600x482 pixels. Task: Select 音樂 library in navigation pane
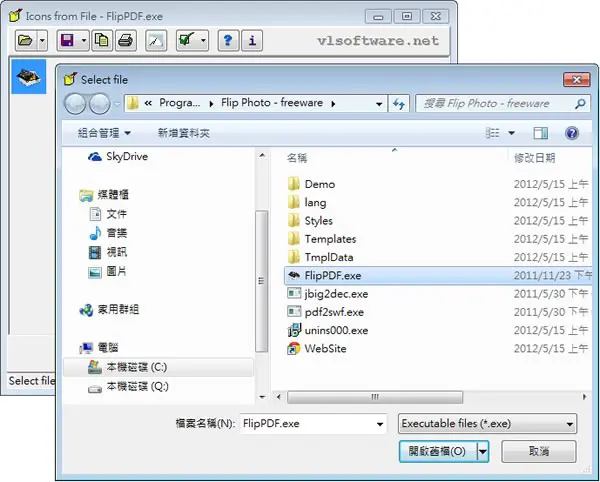[108, 233]
